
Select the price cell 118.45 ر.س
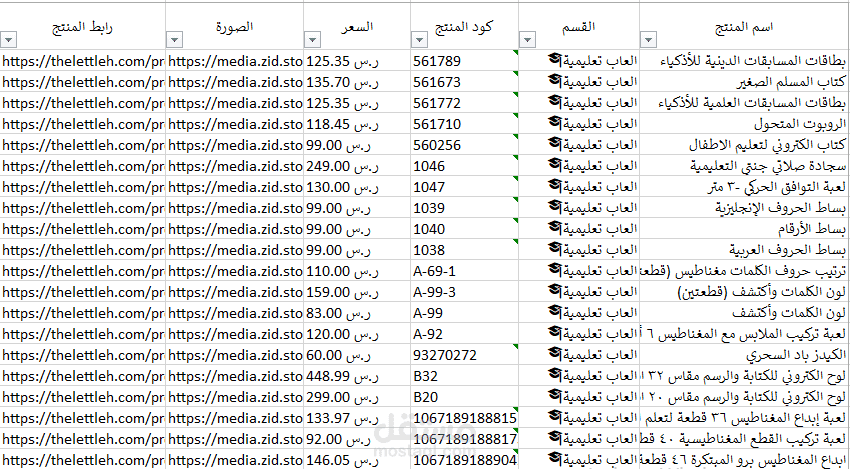[357, 124]
